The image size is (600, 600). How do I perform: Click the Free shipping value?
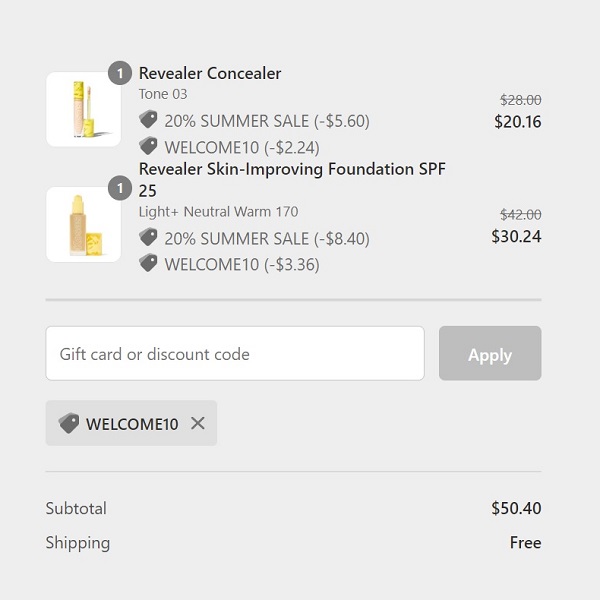525,543
